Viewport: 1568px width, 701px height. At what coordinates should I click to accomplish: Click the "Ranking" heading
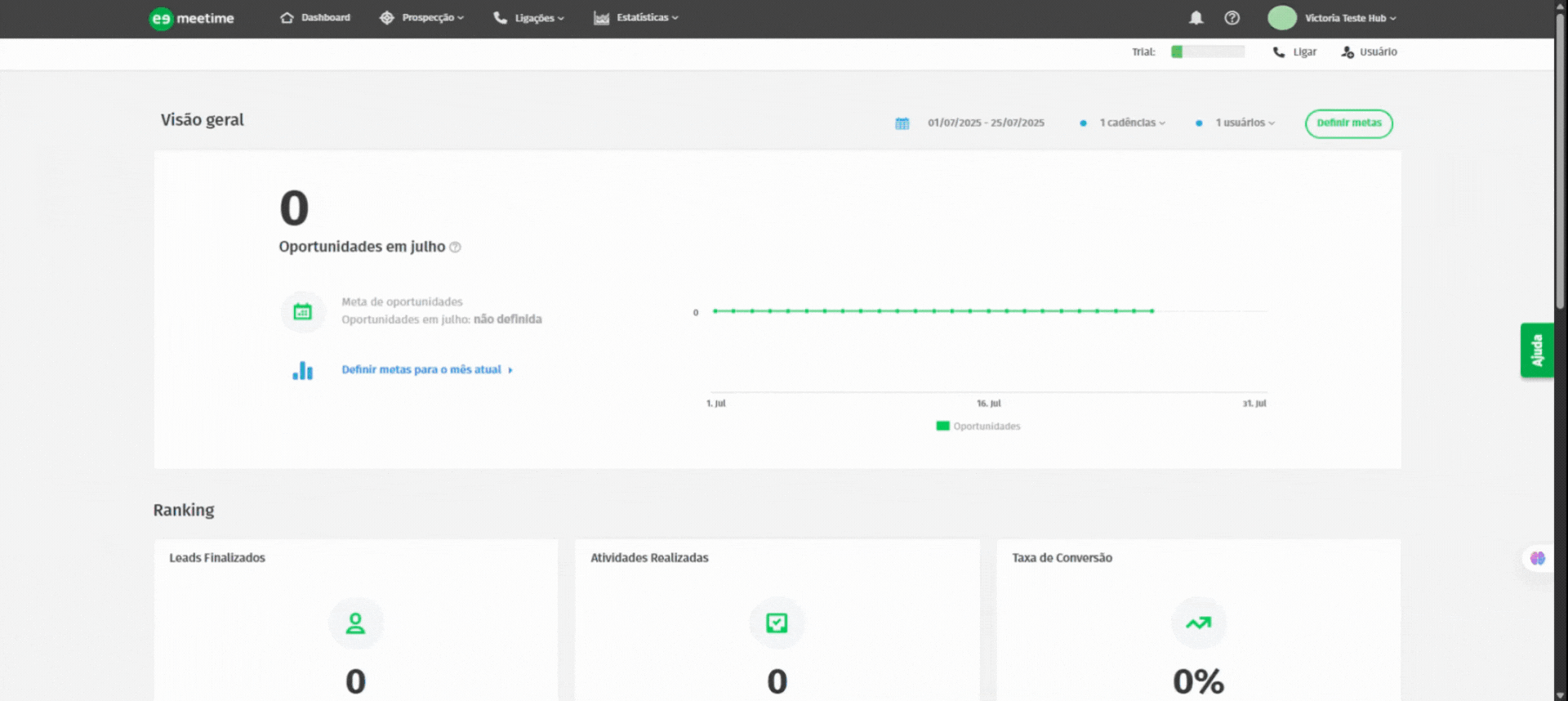tap(184, 511)
